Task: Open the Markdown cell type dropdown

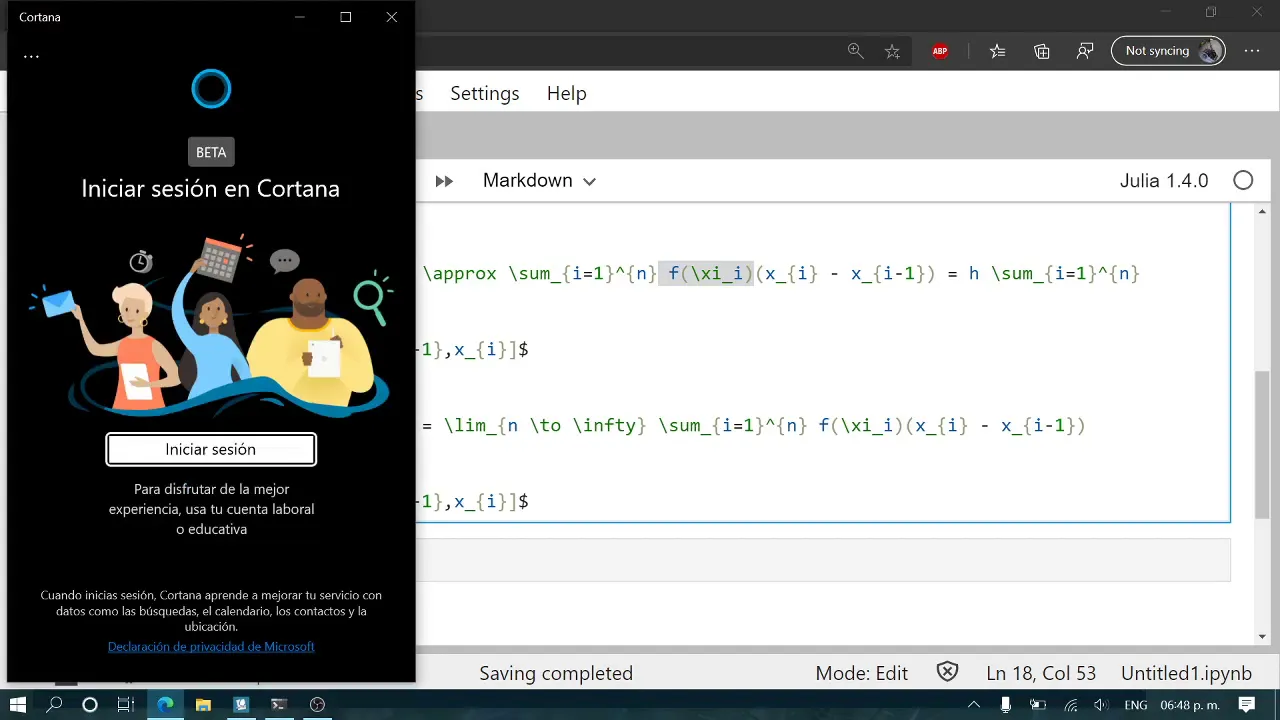Action: click(539, 181)
